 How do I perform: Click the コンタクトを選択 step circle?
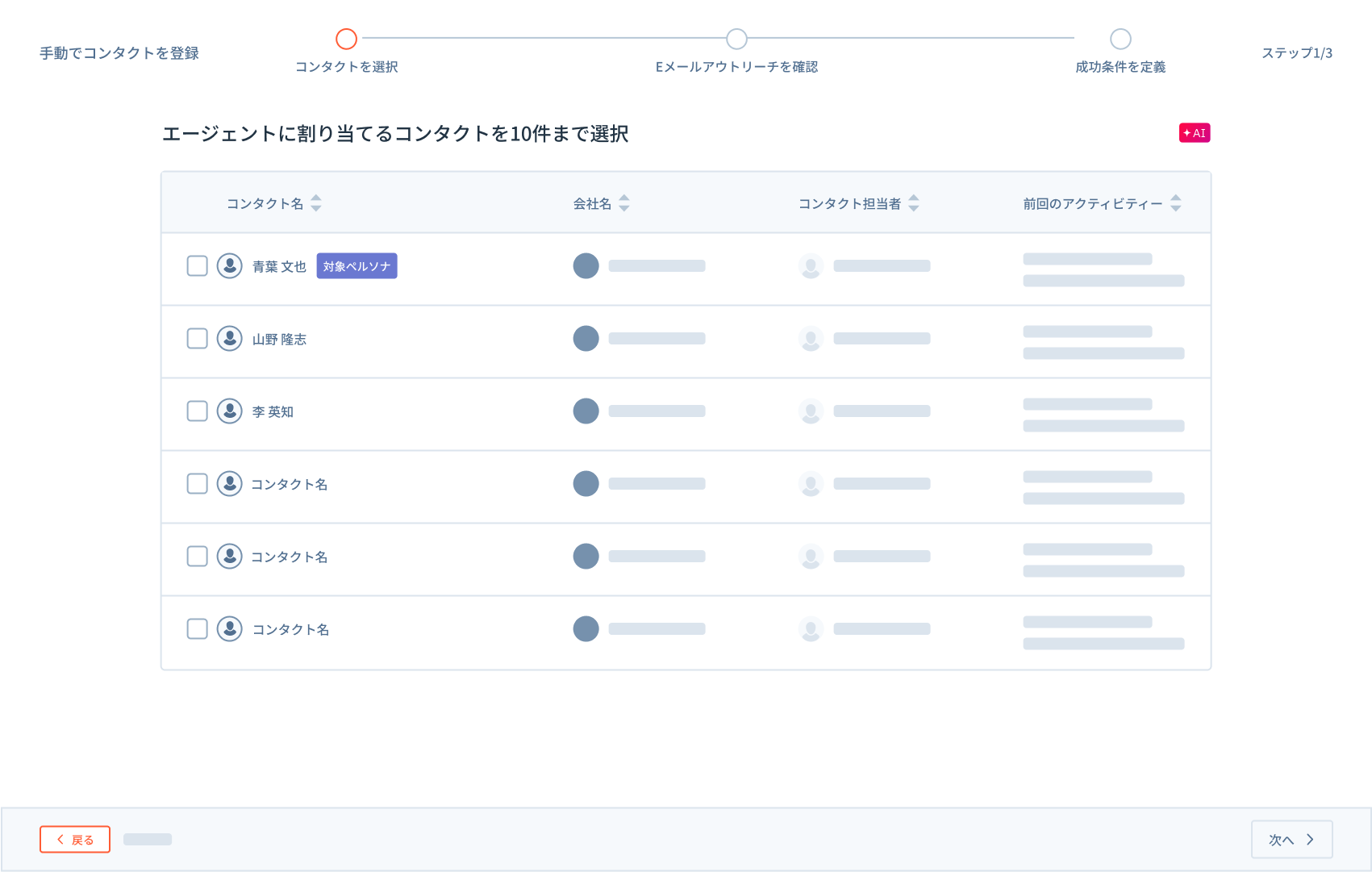[346, 39]
